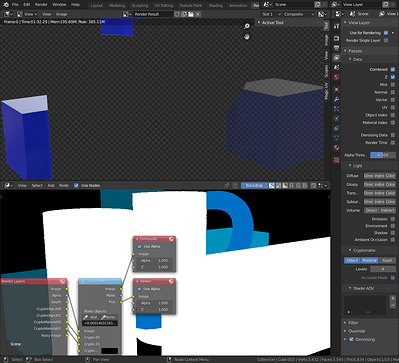Image resolution: width=399 pixels, height=363 pixels.
Task: Open the View Layer properties tab icon
Action: pos(336,58)
